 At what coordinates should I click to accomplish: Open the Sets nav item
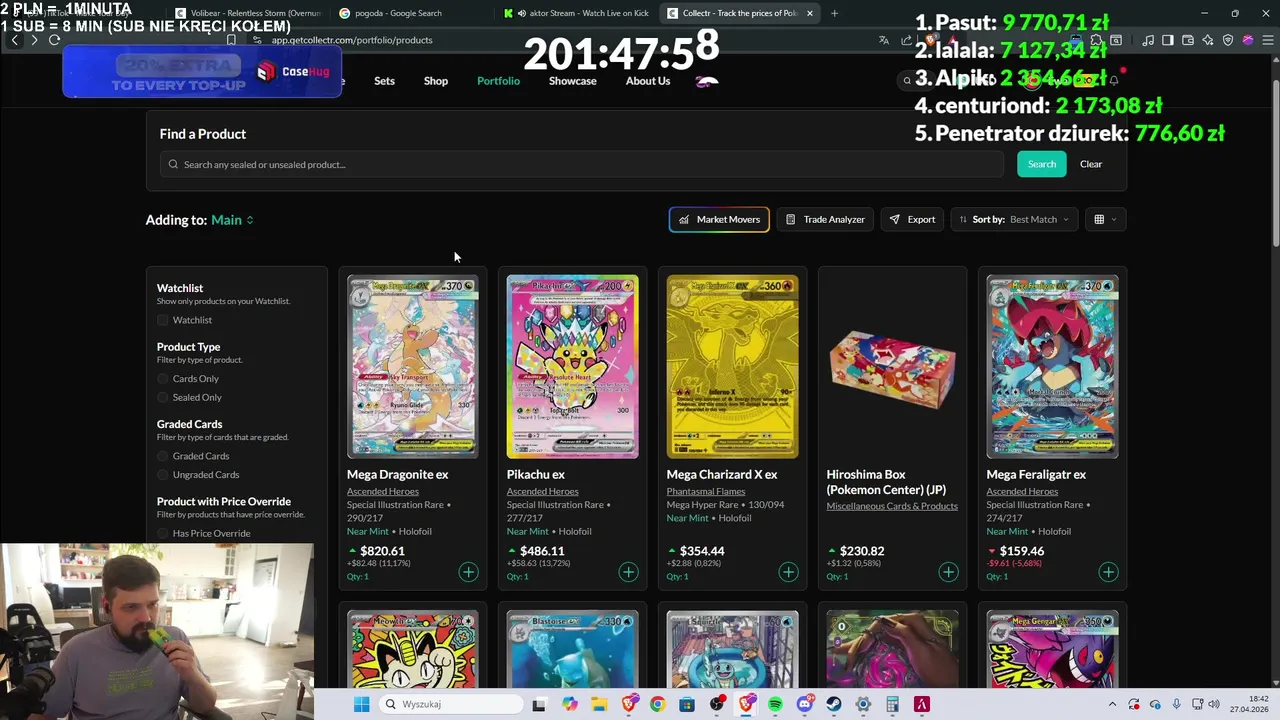[x=384, y=81]
